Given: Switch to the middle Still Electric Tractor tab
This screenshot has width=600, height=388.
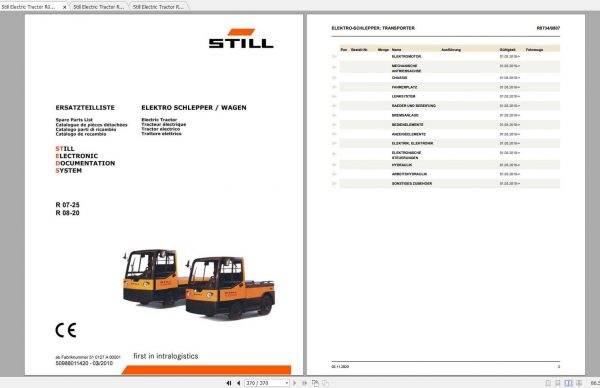Looking at the screenshot, I should [x=99, y=7].
